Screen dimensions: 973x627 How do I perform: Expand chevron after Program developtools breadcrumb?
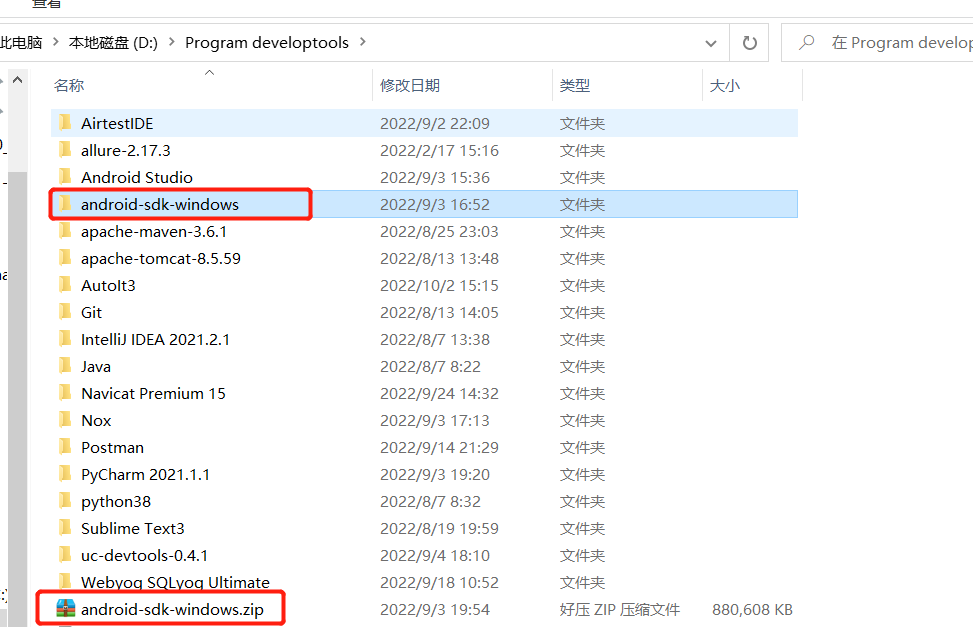(x=362, y=42)
